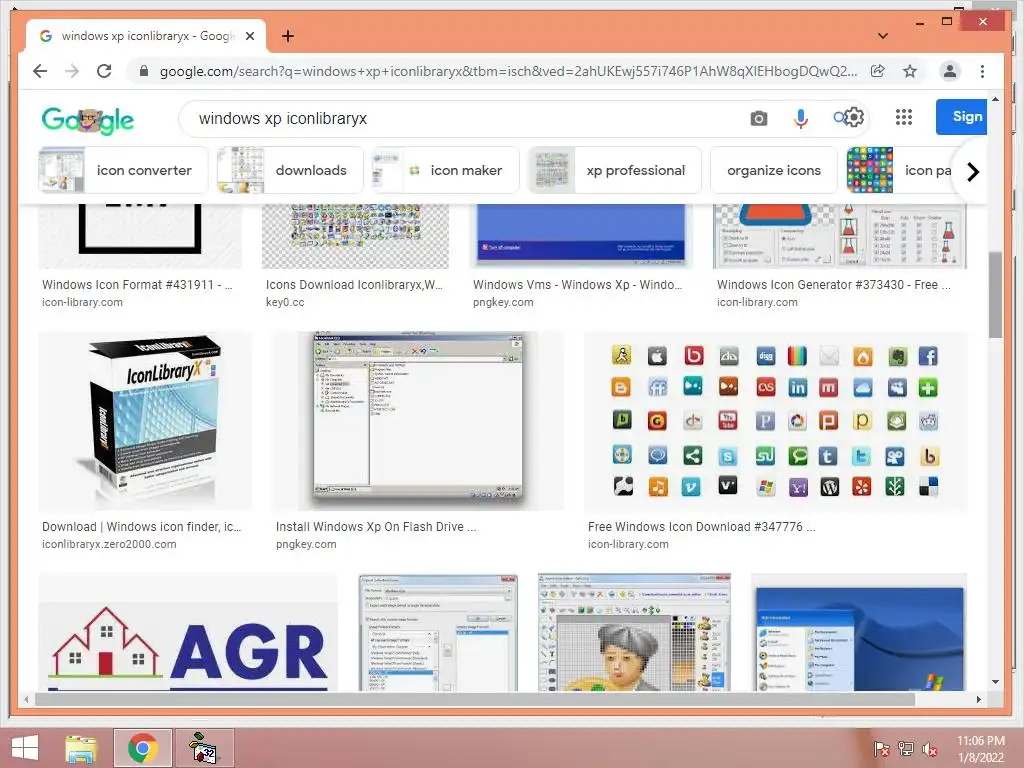Viewport: 1024px width, 768px height.
Task: Go back to the previous page
Action: [40, 71]
